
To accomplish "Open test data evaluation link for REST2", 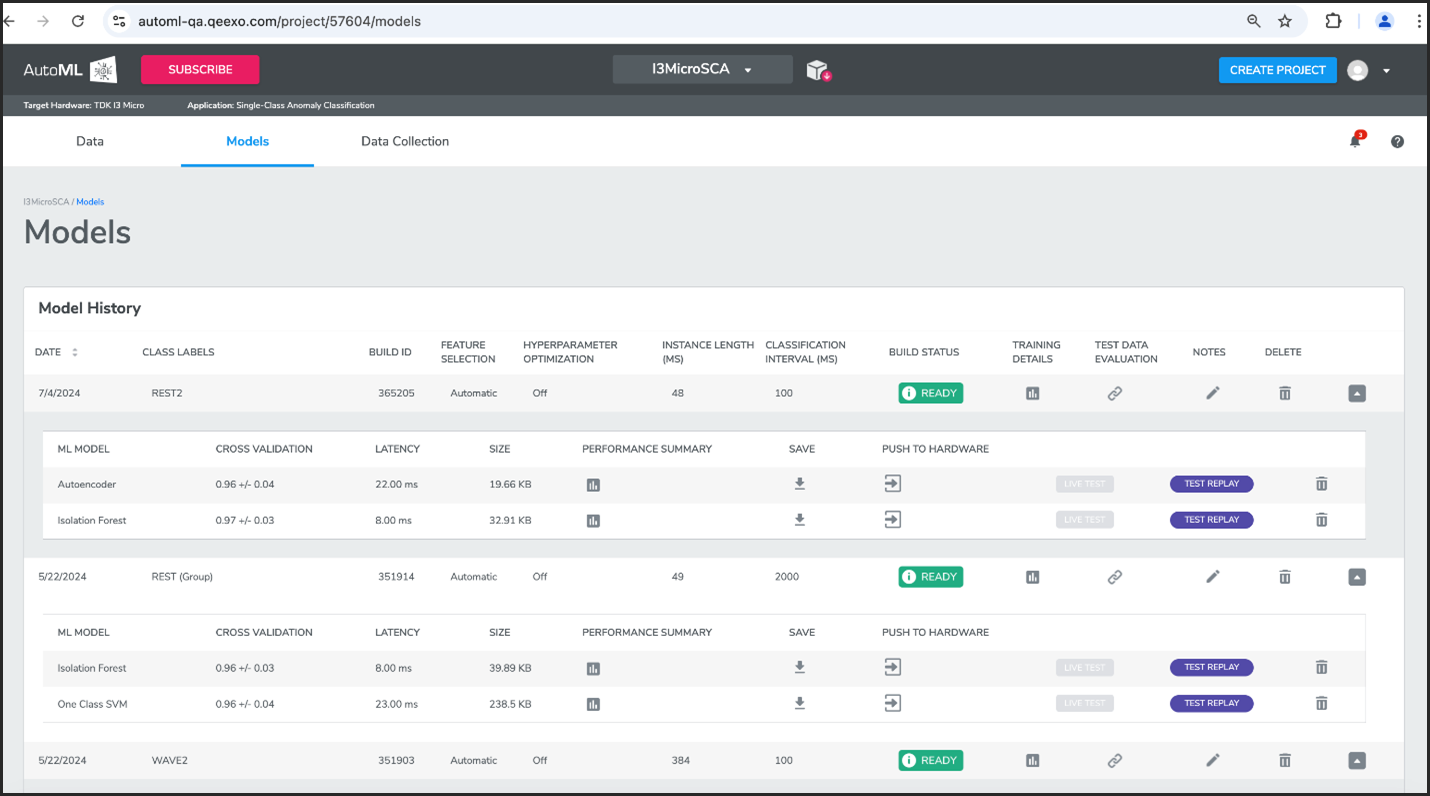I will (x=1115, y=394).
